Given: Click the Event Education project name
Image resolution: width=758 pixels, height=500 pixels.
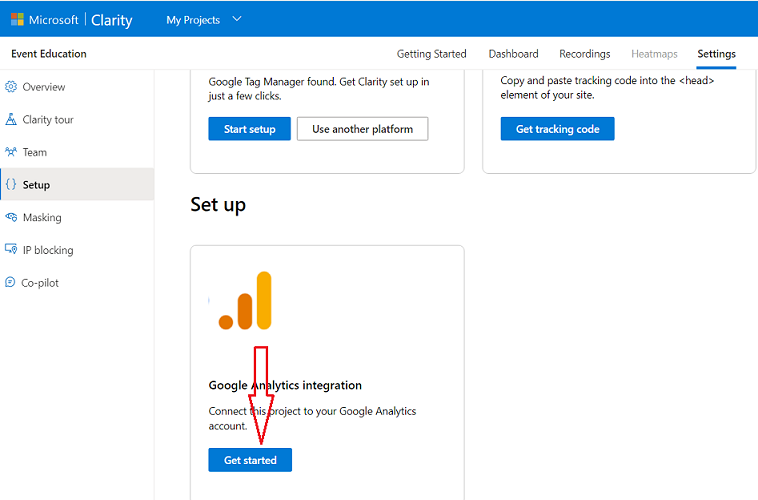Looking at the screenshot, I should [49, 54].
